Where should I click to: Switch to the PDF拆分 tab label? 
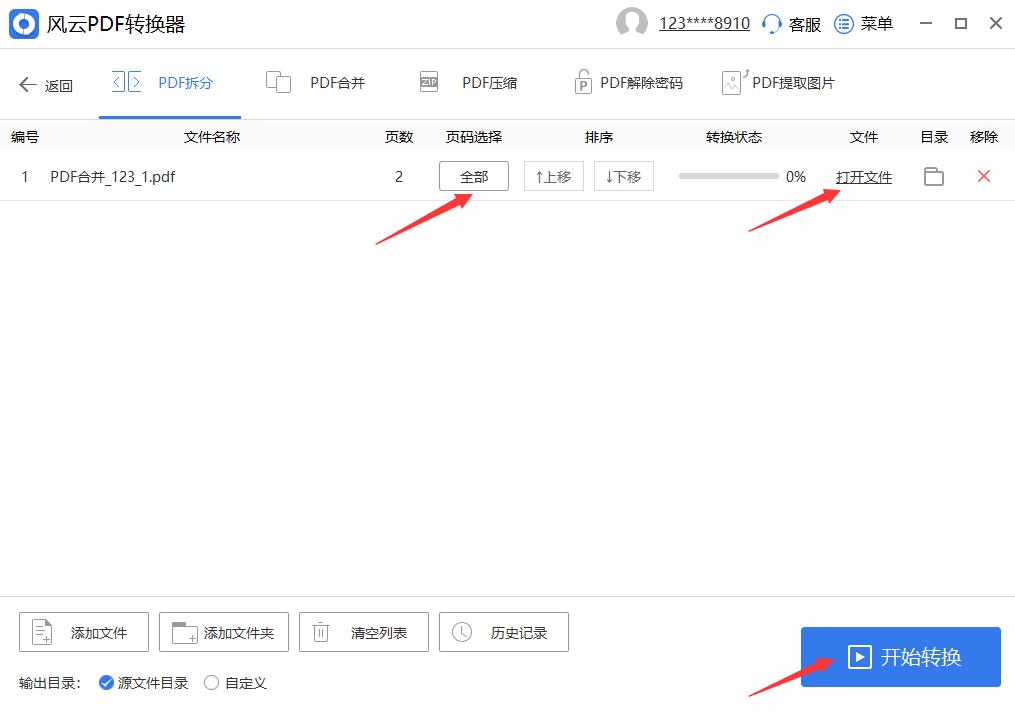click(185, 83)
